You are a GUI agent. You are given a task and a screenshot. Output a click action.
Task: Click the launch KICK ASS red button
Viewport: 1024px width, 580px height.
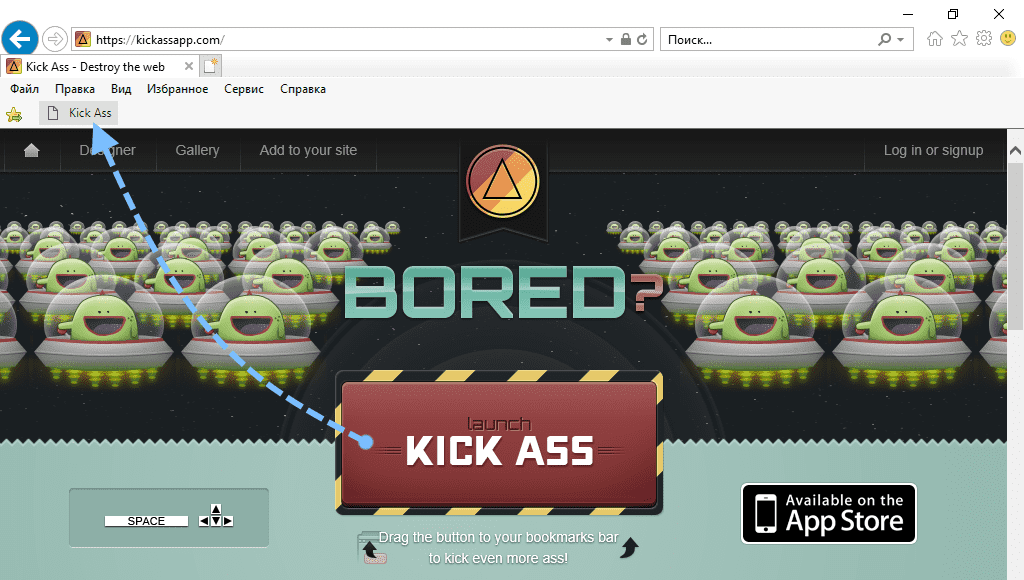[x=499, y=443]
